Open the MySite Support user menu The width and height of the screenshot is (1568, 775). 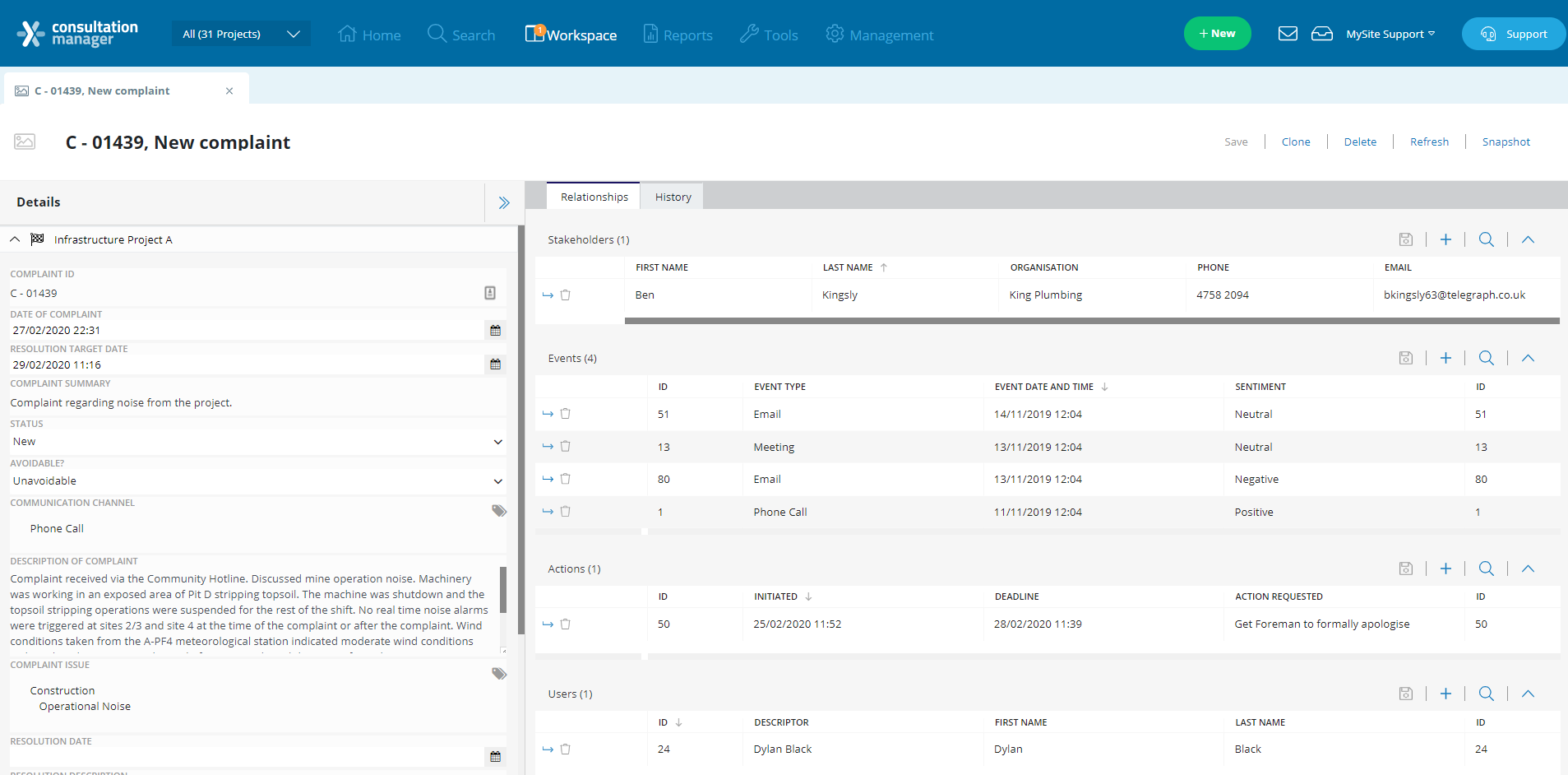point(1390,34)
